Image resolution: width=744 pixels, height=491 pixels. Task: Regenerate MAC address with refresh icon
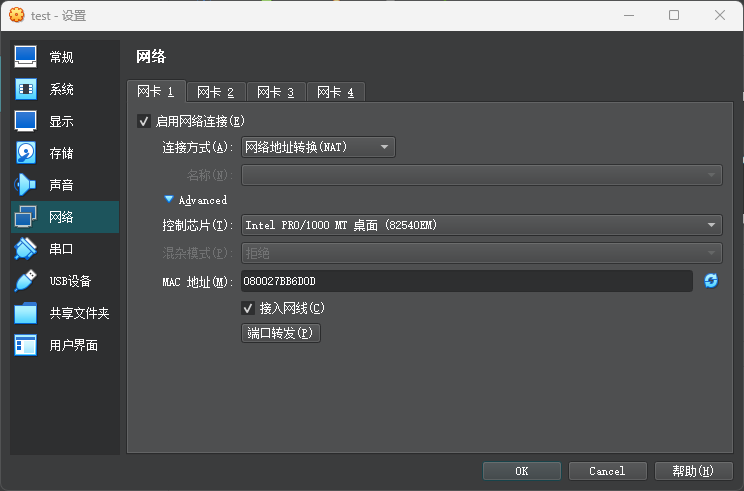coord(711,281)
